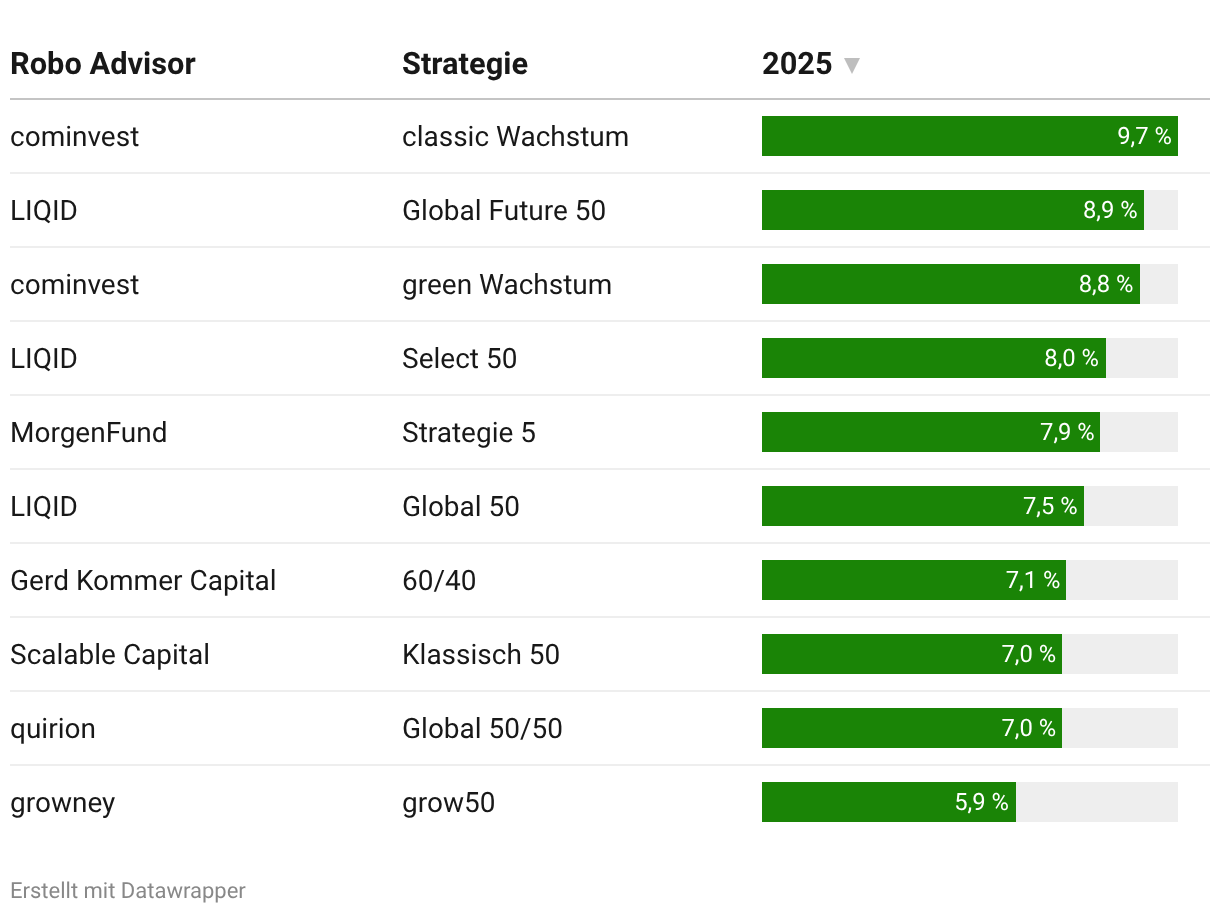Click the Gerd Kommer Capital entry
Viewport: 1220px width, 914px height.
[x=143, y=580]
